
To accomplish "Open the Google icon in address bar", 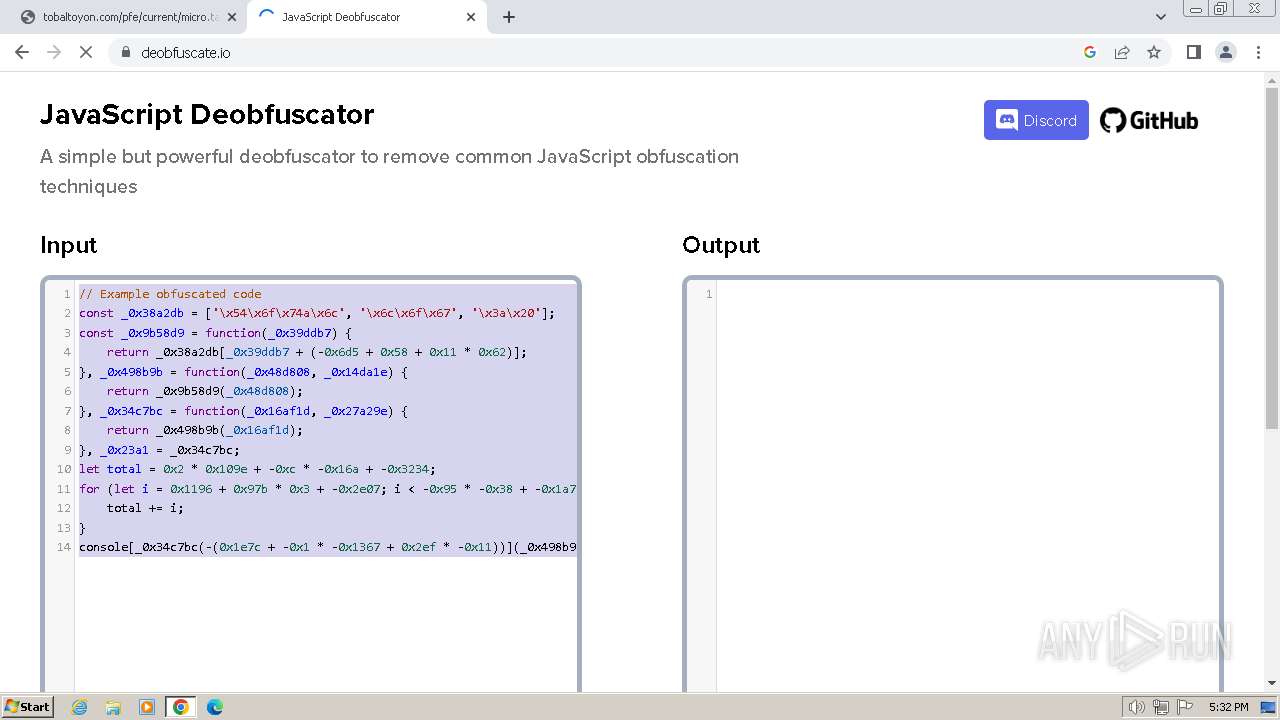I will click(1090, 52).
